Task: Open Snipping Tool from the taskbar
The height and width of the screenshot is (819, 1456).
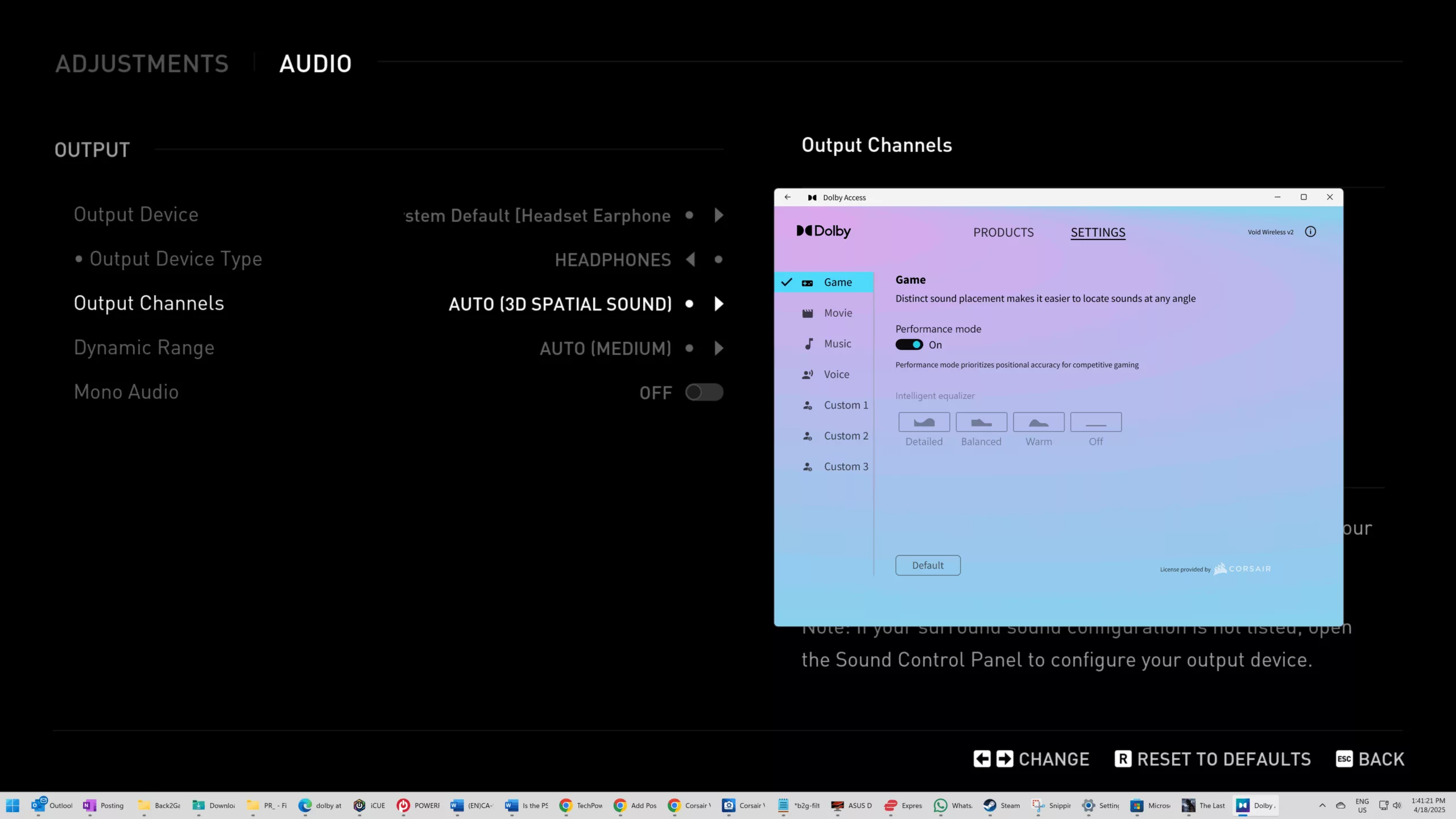Action: [1051, 805]
